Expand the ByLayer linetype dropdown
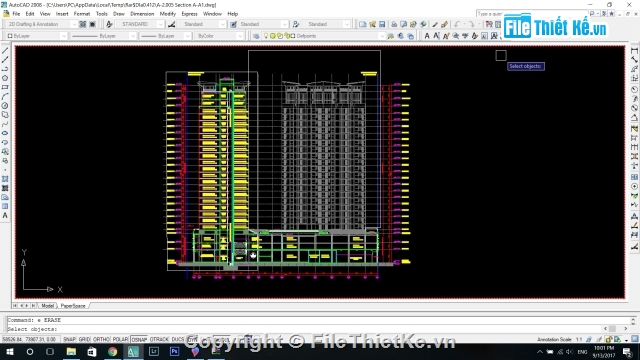The height and width of the screenshot is (360, 640). 133,36
